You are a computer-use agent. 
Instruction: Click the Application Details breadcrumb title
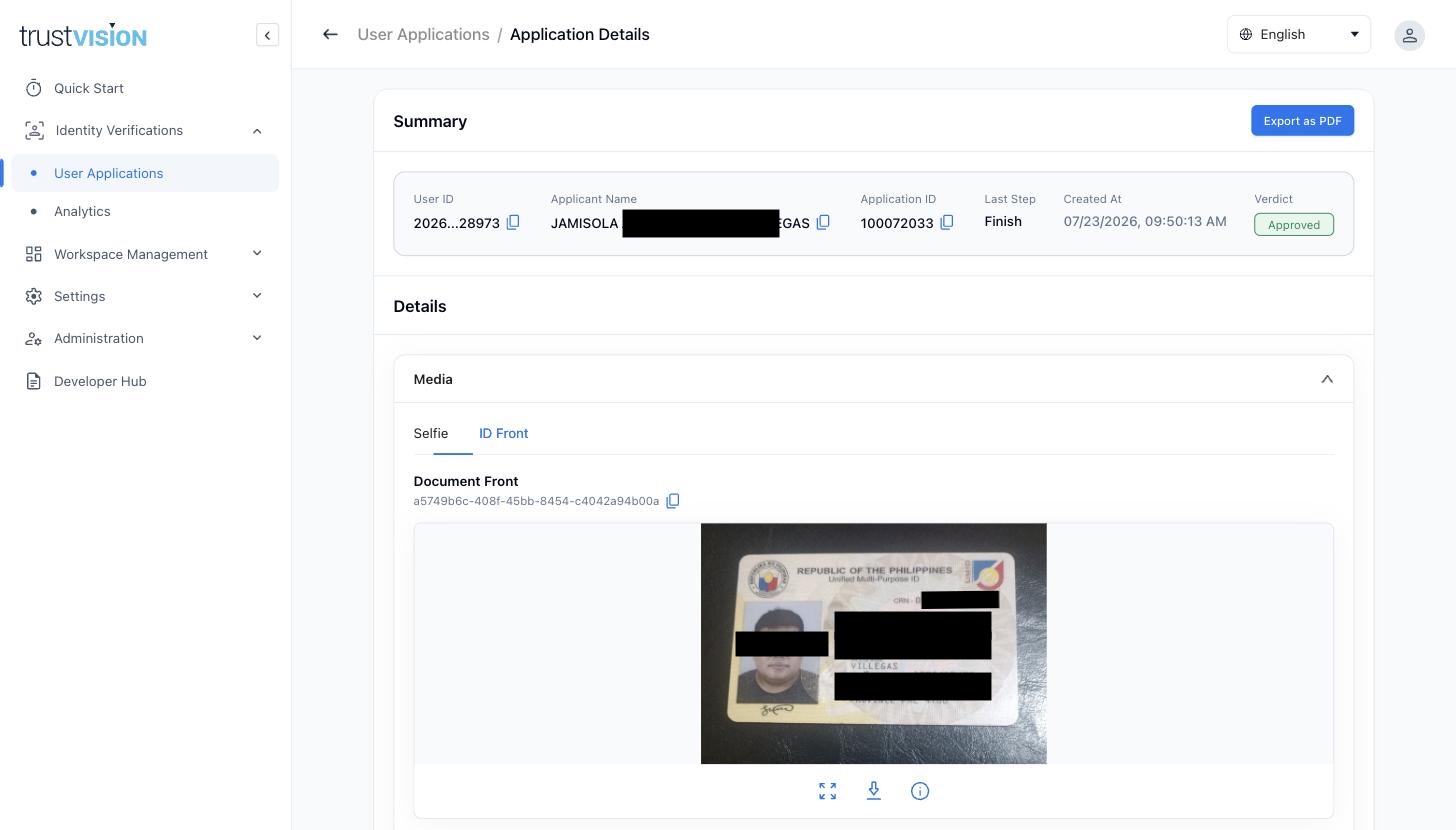point(580,34)
